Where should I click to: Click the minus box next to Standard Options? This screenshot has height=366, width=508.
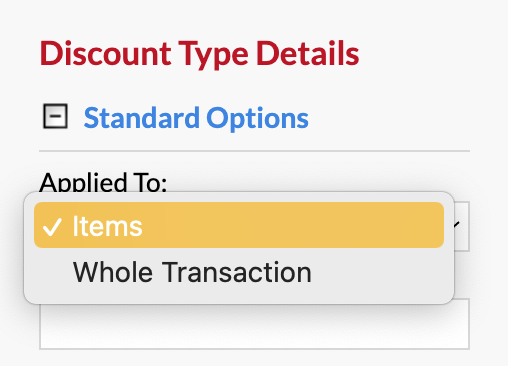click(55, 116)
